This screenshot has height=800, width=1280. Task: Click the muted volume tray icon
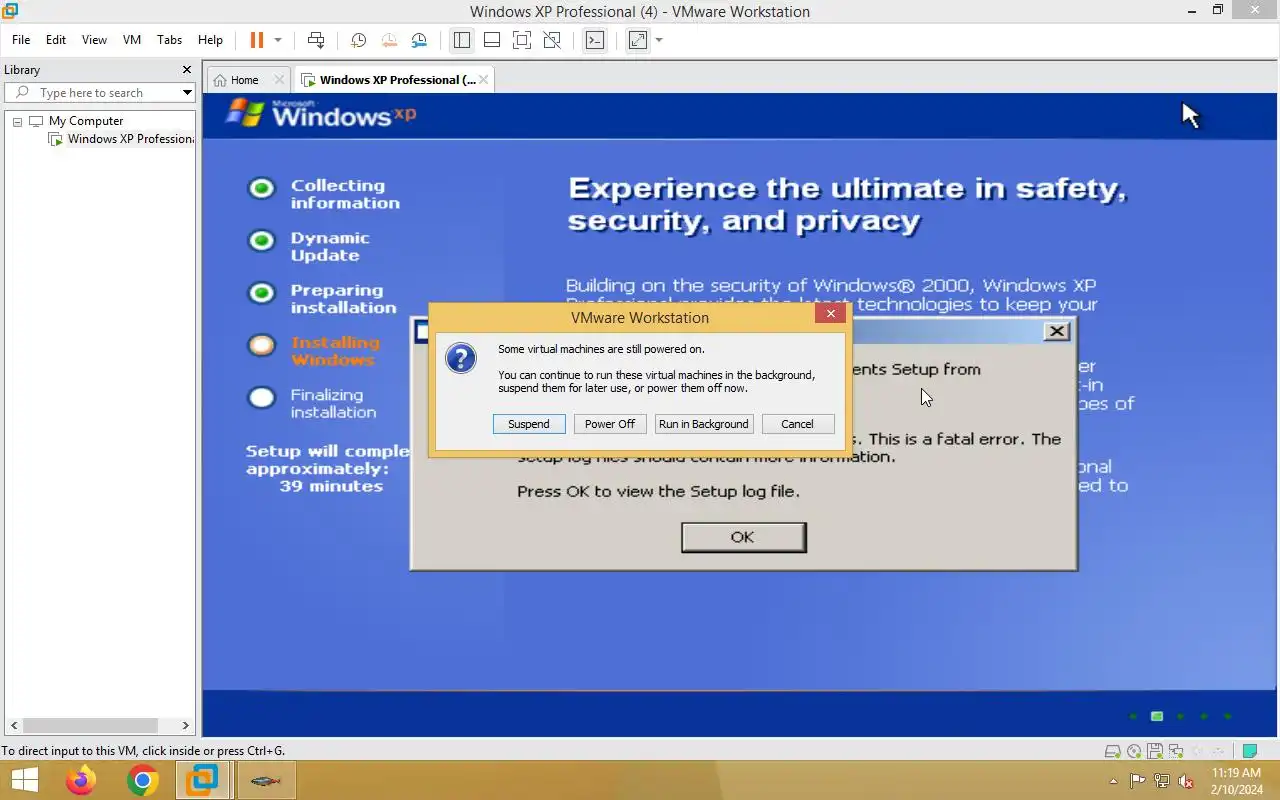(x=1186, y=781)
